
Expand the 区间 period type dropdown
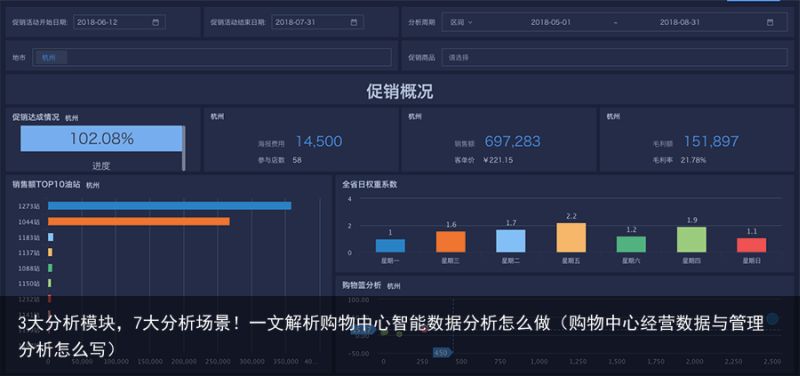(x=461, y=22)
